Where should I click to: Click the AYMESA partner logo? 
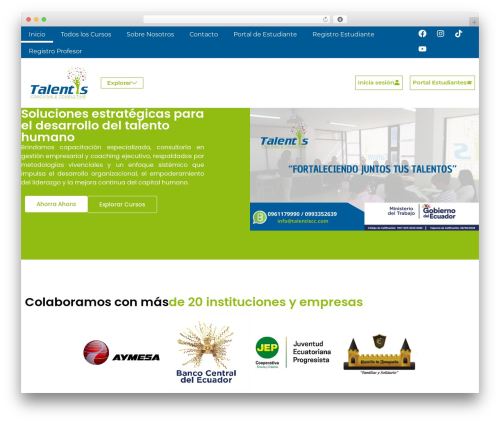coord(121,353)
